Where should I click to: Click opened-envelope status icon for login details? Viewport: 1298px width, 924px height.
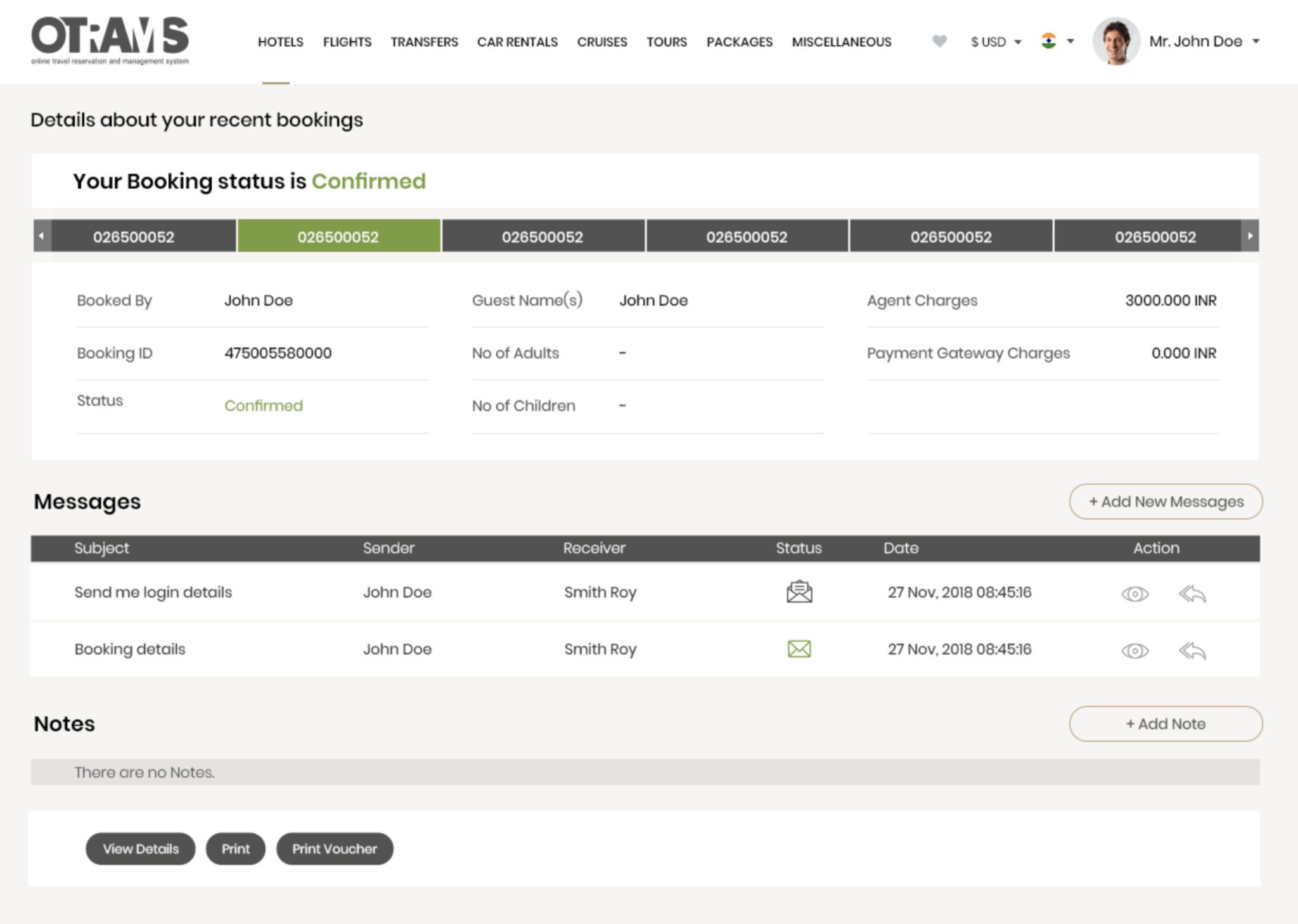coord(799,592)
